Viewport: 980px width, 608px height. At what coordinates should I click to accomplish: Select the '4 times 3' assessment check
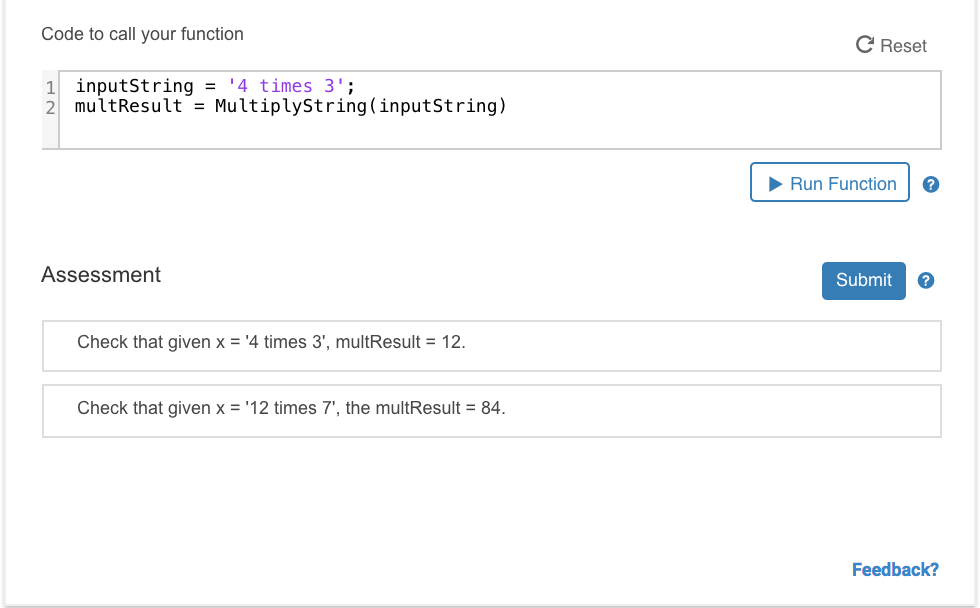tap(491, 343)
